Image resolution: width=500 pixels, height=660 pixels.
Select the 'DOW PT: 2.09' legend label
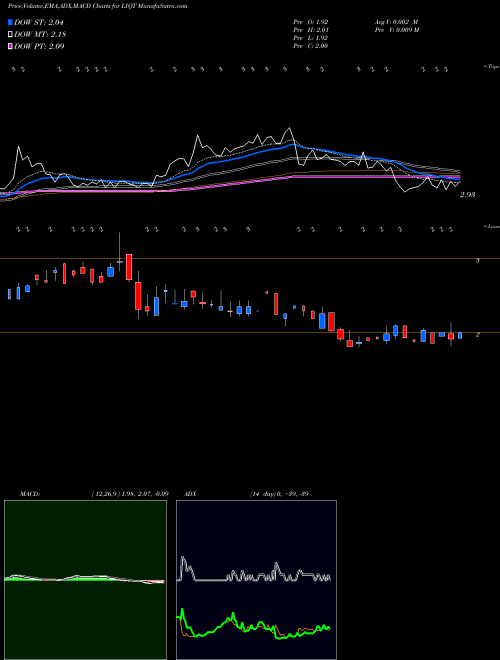(x=39, y=46)
